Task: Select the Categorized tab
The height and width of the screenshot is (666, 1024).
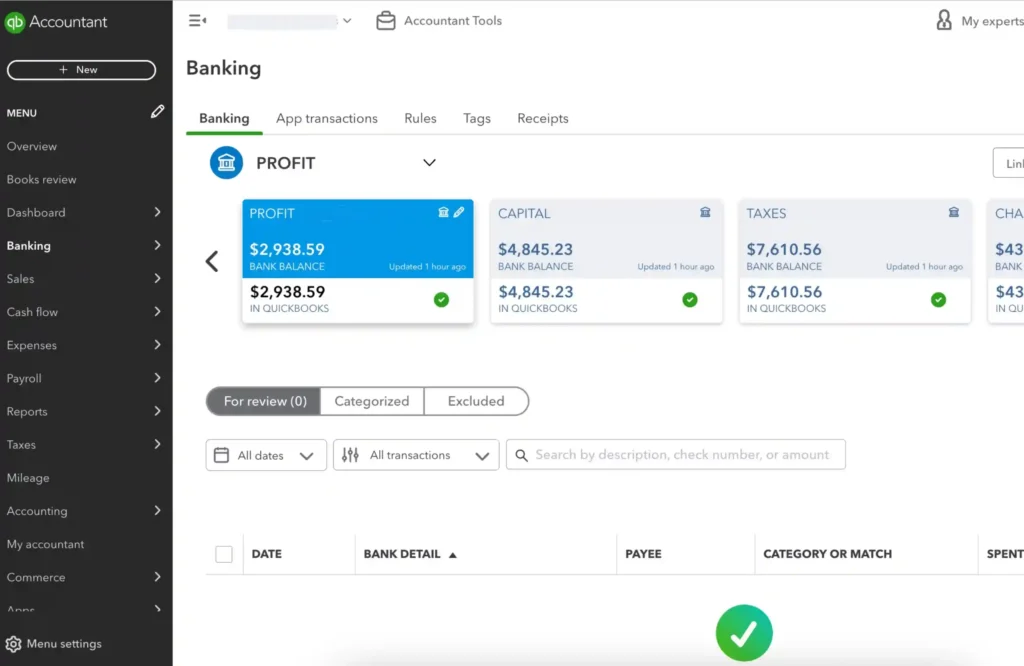Action: 372,401
